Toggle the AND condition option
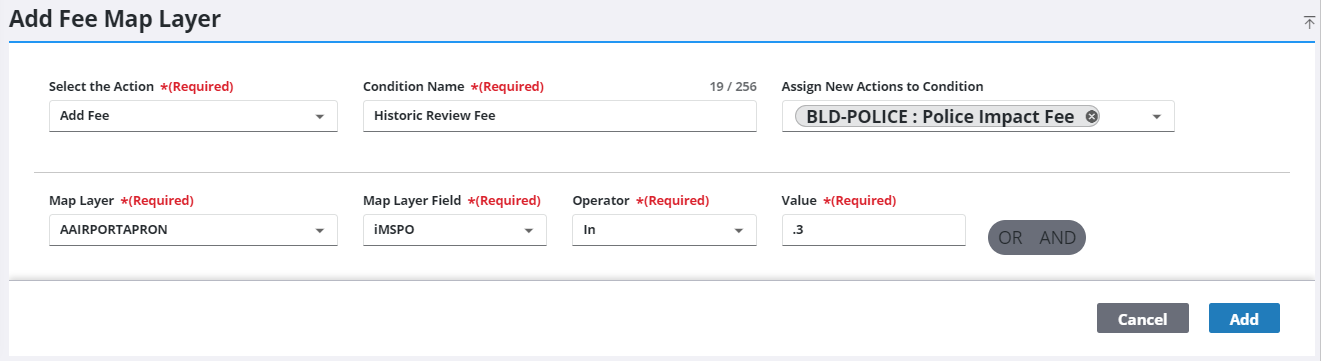The image size is (1321, 361). coord(1057,237)
